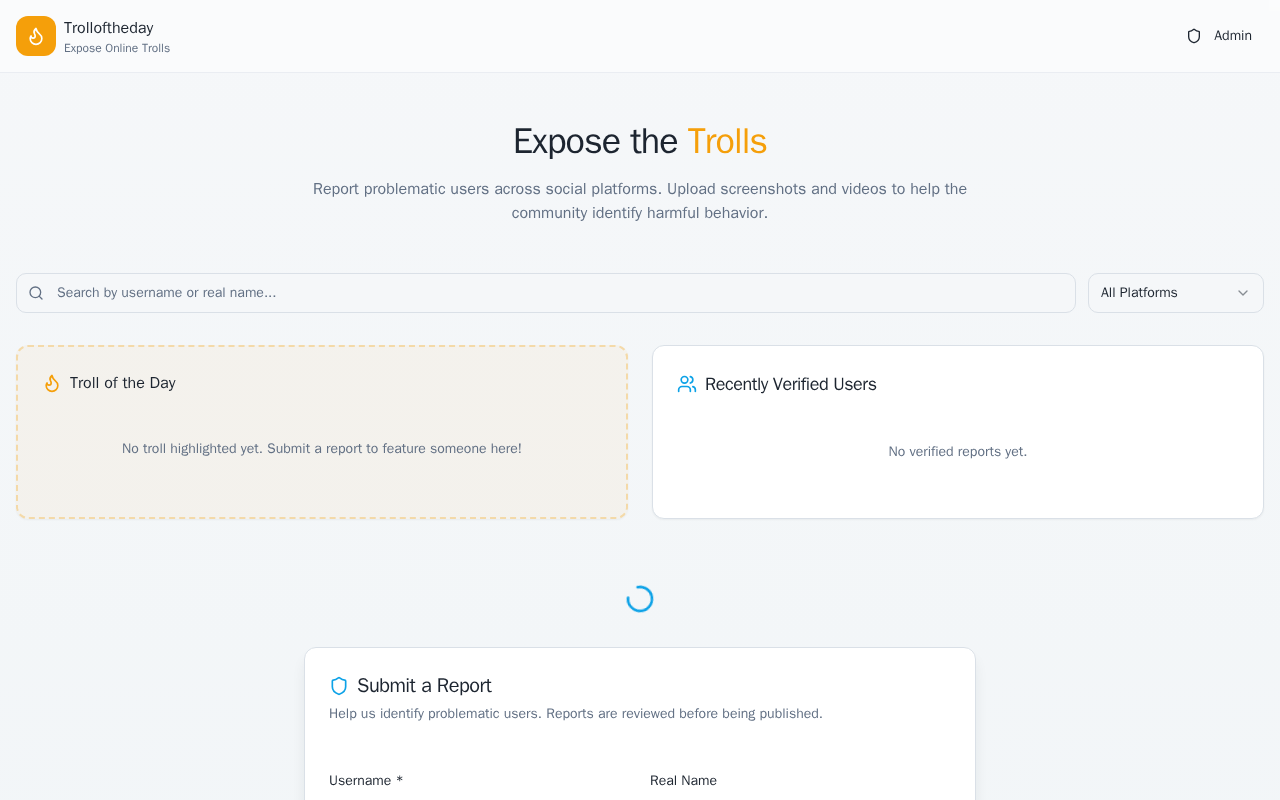1280x800 pixels.
Task: Open the Admin link
Action: (x=1219, y=36)
